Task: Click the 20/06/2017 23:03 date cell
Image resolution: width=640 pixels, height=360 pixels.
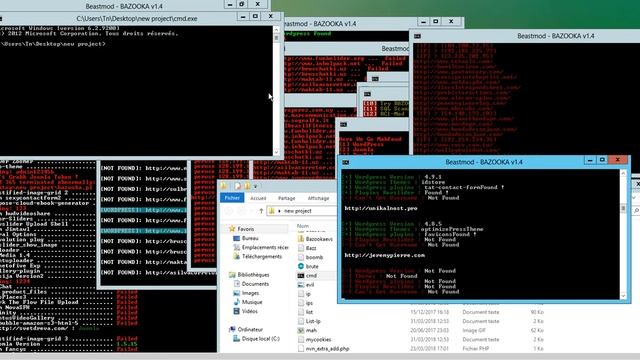Action: (429, 330)
